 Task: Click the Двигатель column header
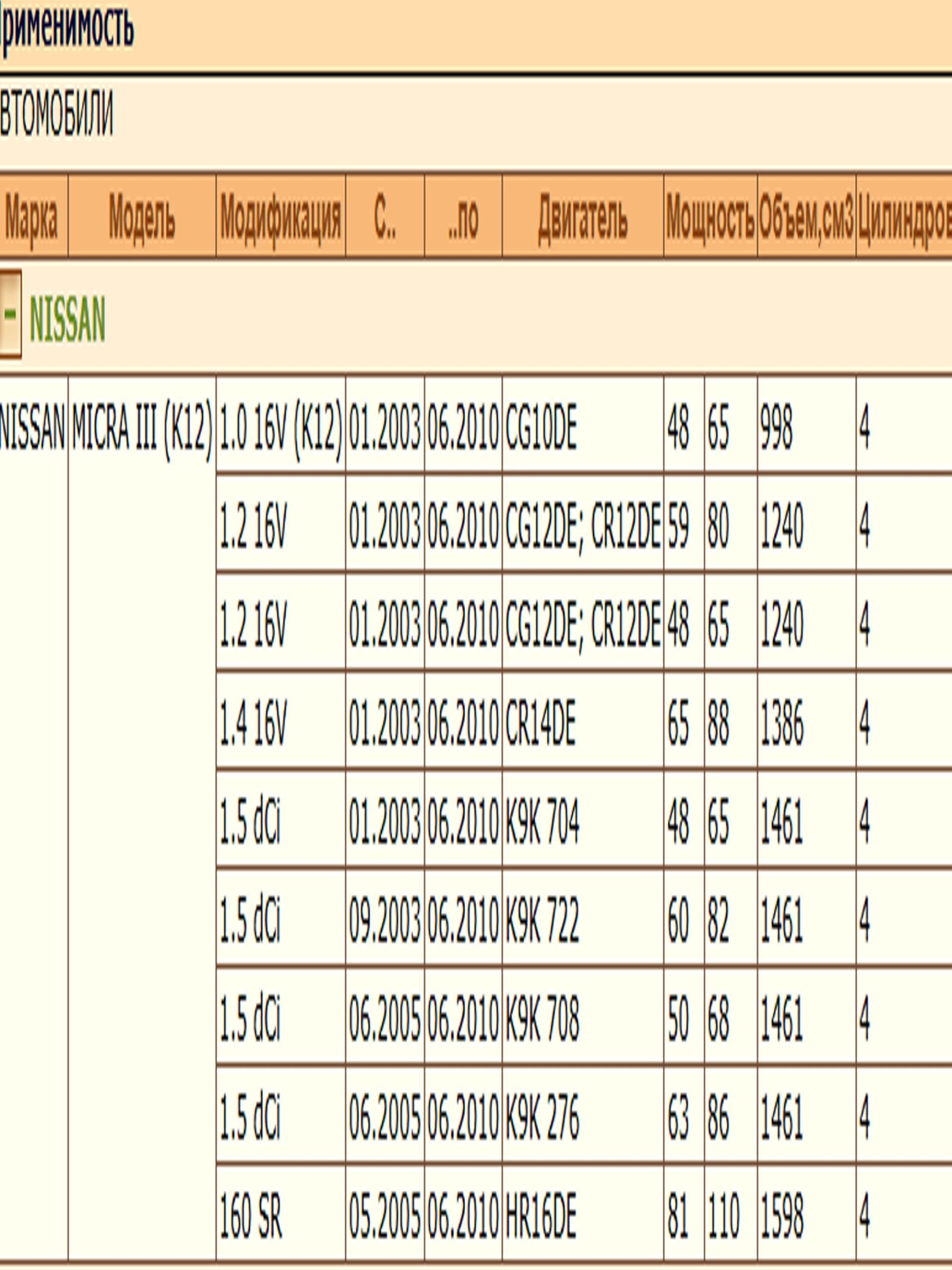click(583, 218)
